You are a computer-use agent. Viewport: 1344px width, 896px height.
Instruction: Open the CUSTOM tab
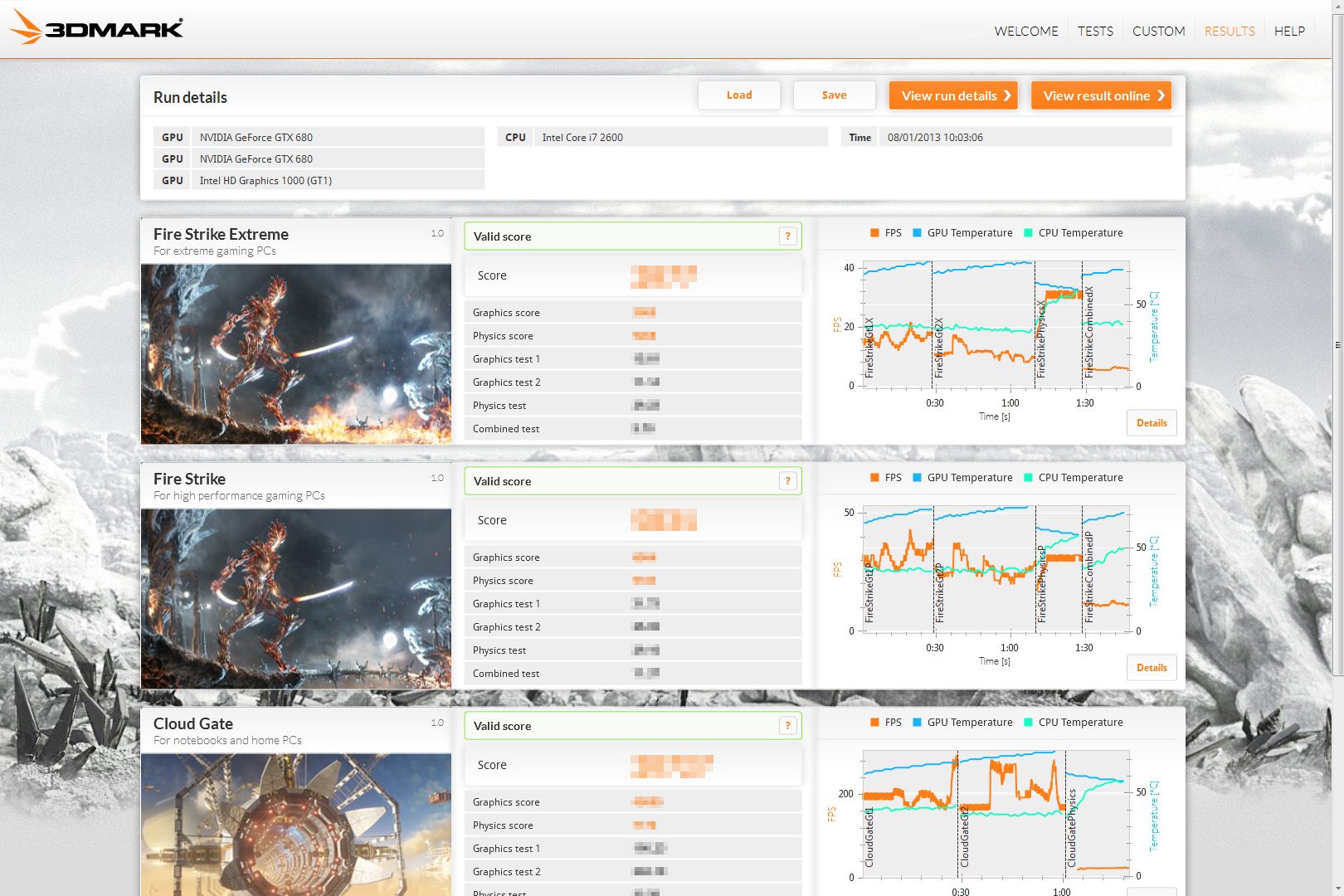1158,32
